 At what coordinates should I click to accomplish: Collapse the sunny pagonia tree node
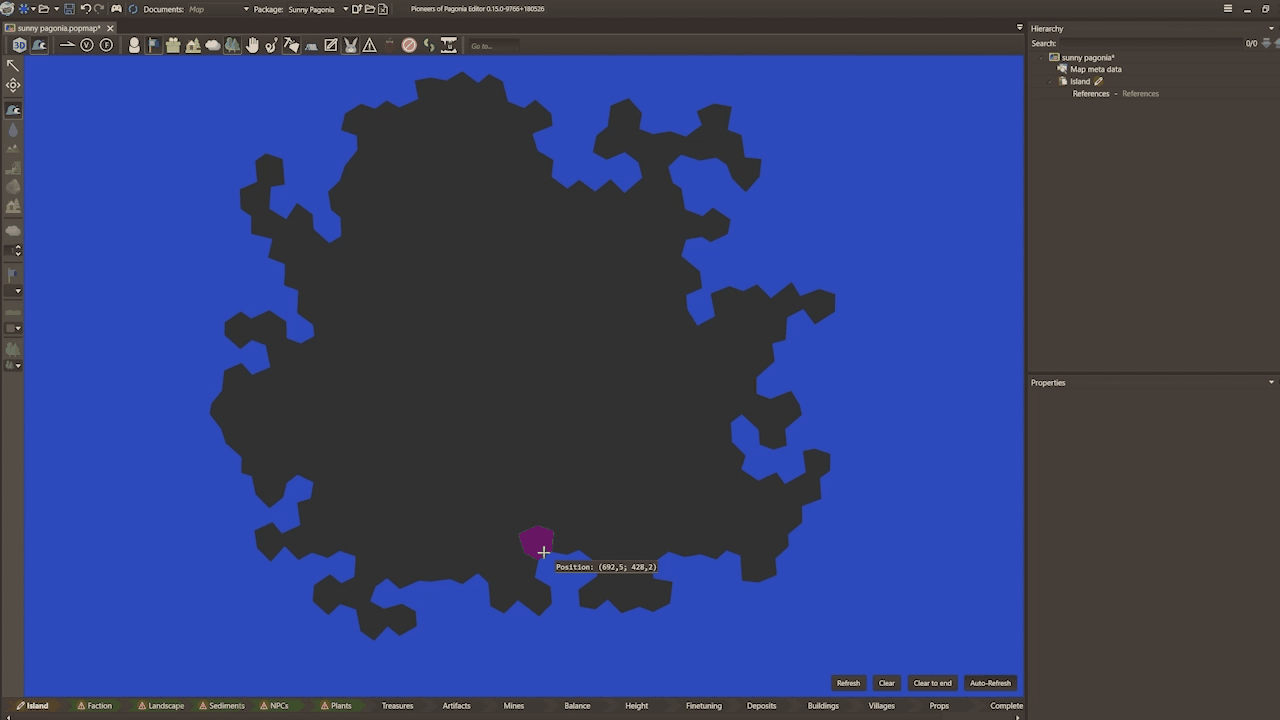click(1042, 58)
